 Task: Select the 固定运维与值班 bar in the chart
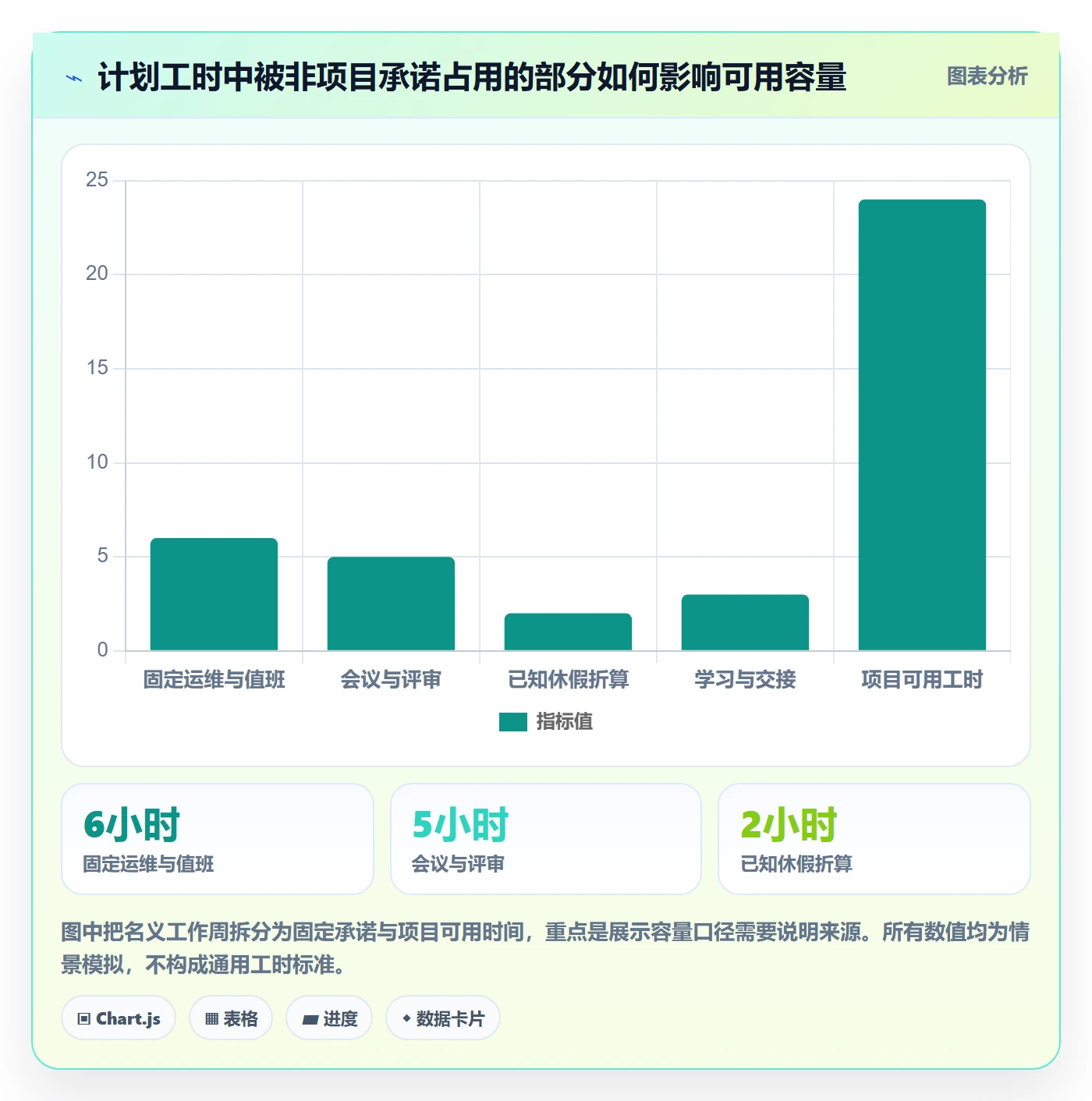214,594
